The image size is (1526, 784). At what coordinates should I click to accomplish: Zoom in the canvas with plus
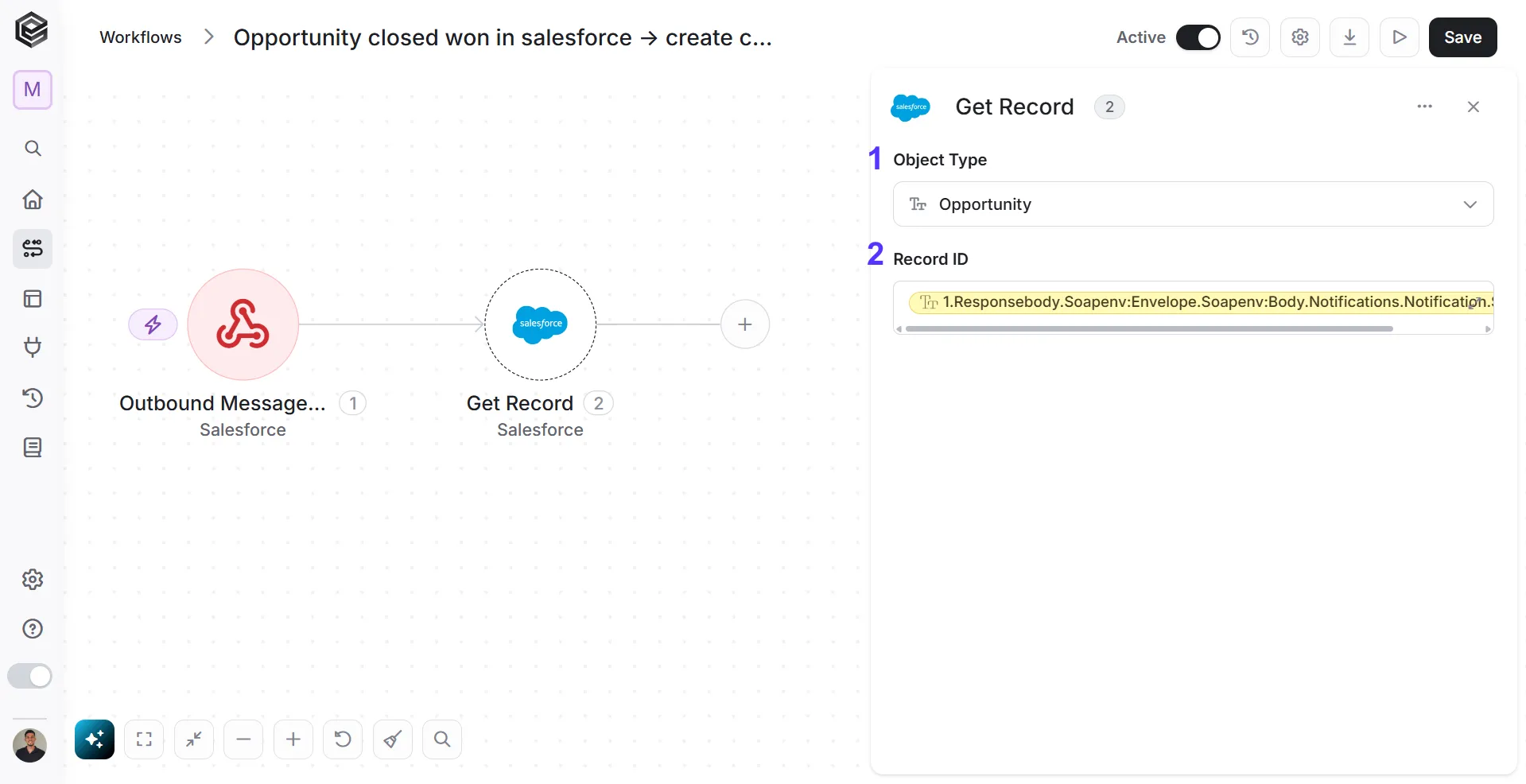point(293,740)
